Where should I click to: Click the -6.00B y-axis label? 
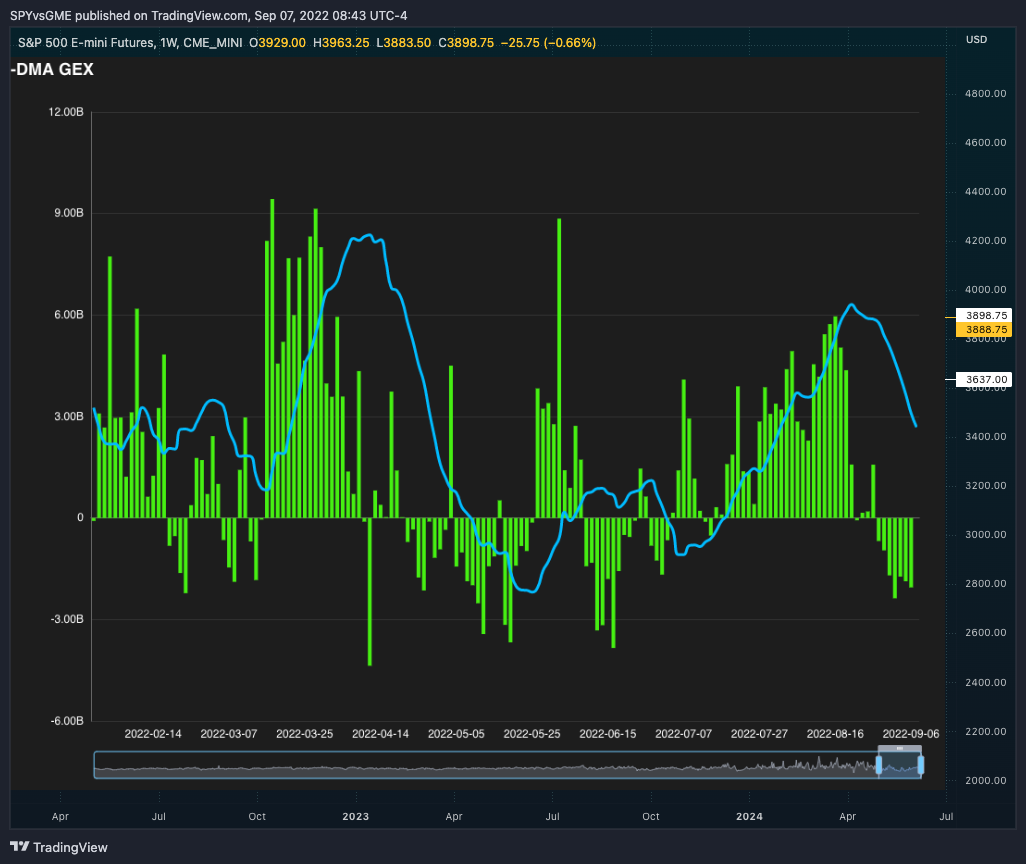pyautogui.click(x=67, y=721)
